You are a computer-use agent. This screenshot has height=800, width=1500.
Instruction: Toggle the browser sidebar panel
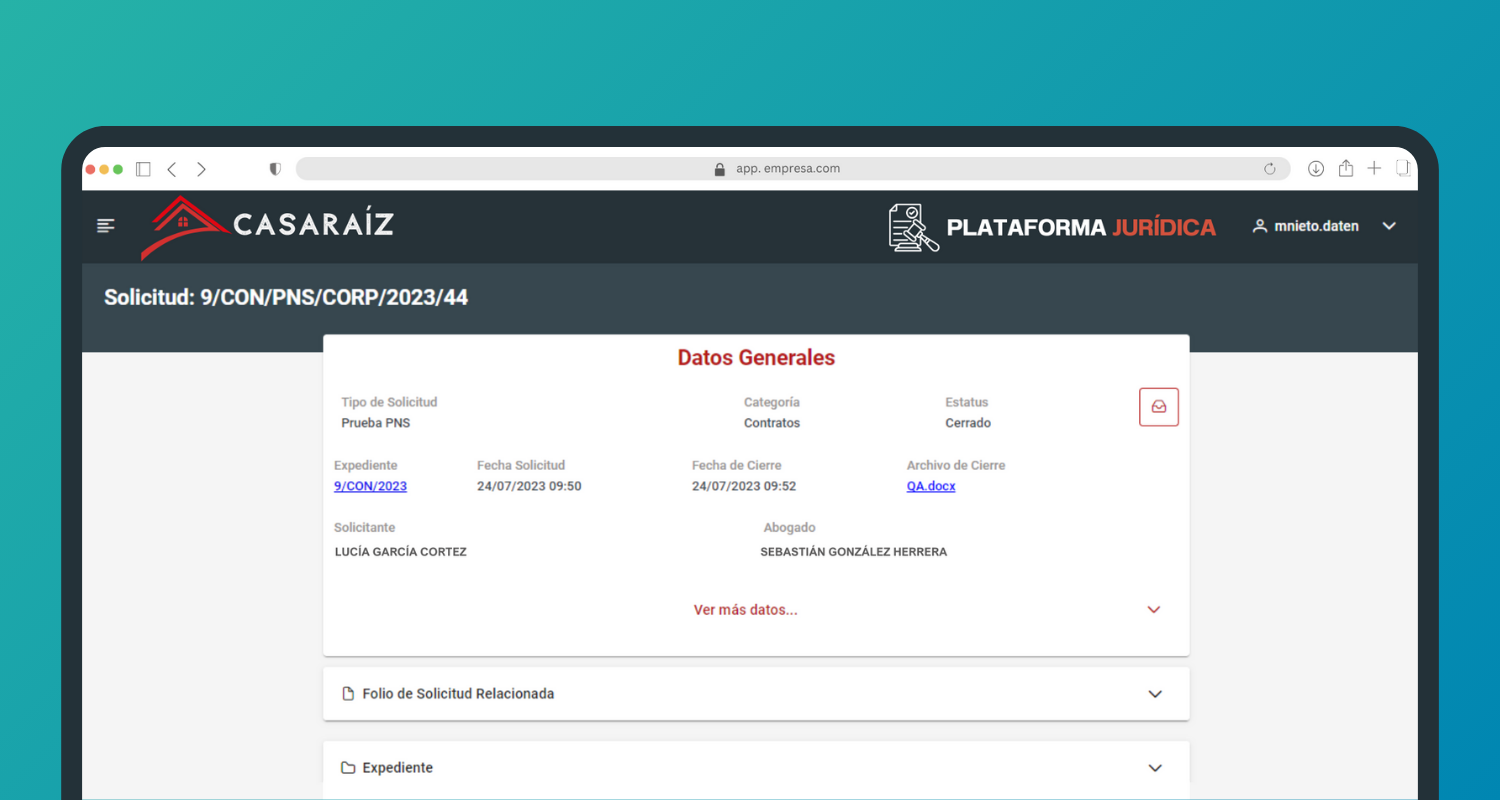[143, 169]
